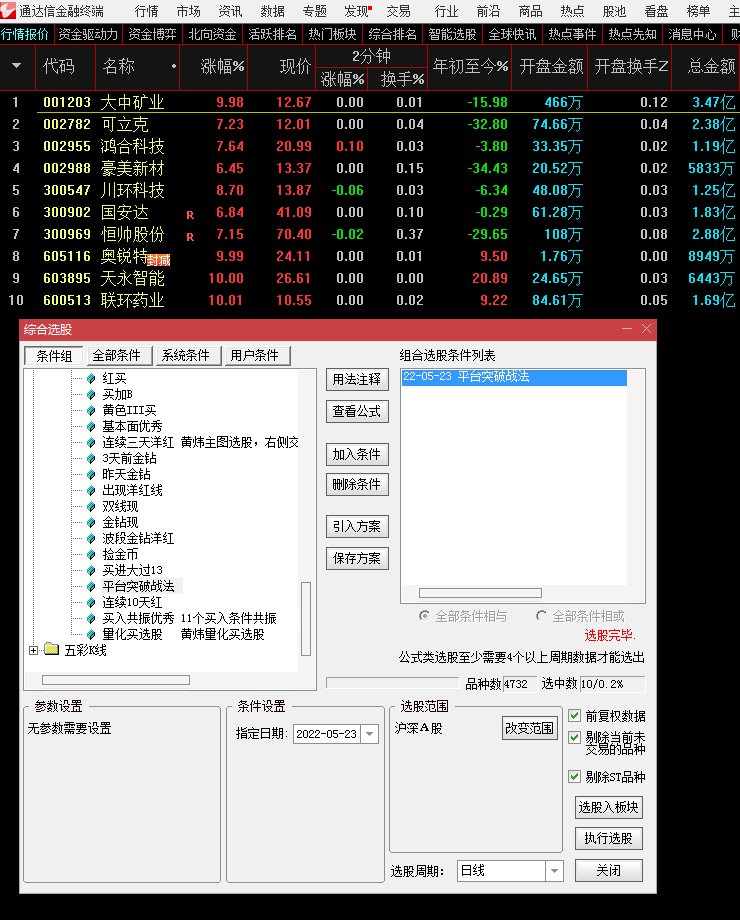The width and height of the screenshot is (740, 920).
Task: Click the diamond icon beside 金钻现
Action: pyautogui.click(x=91, y=522)
